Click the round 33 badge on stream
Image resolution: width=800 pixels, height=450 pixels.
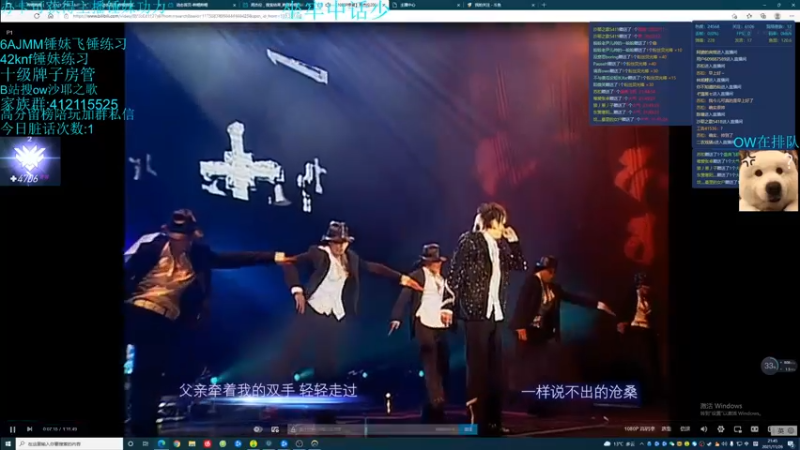(x=769, y=365)
